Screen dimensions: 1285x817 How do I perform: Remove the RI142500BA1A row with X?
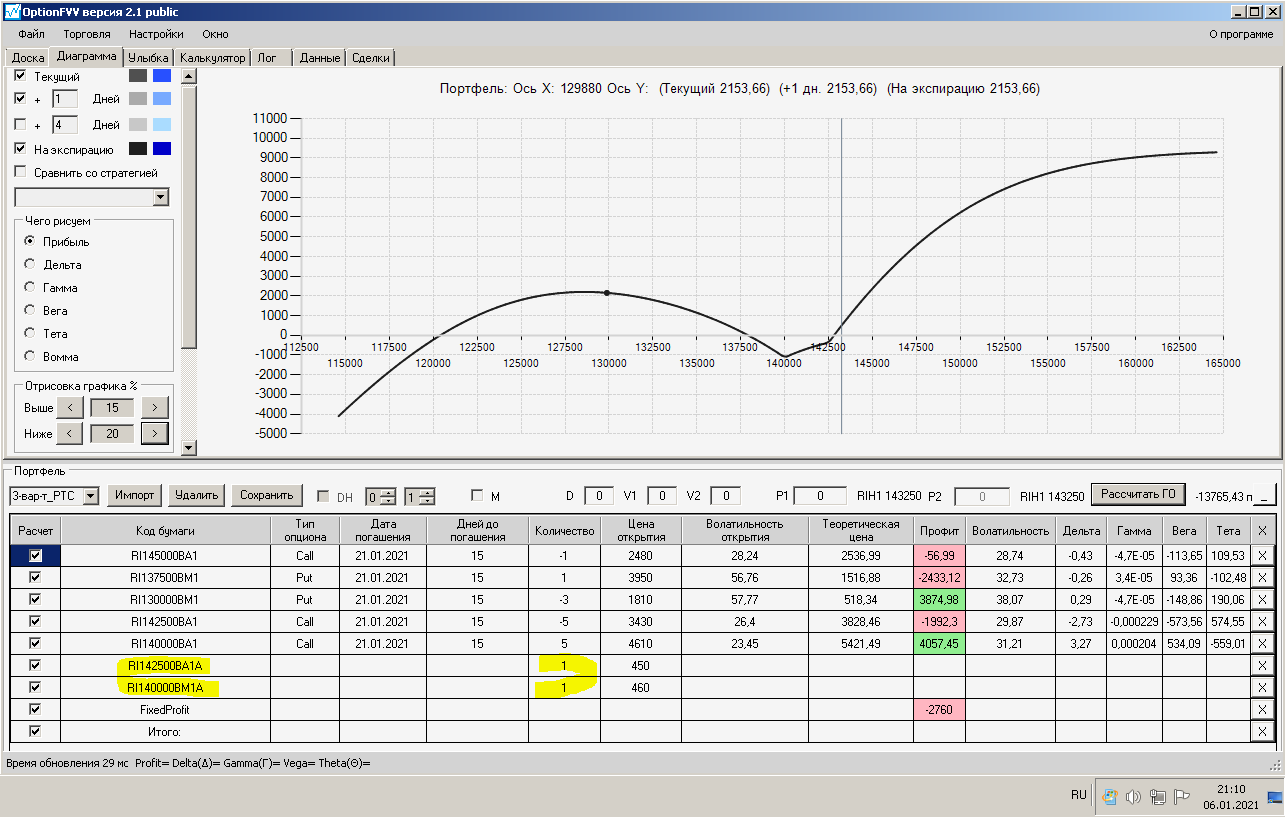click(1262, 665)
